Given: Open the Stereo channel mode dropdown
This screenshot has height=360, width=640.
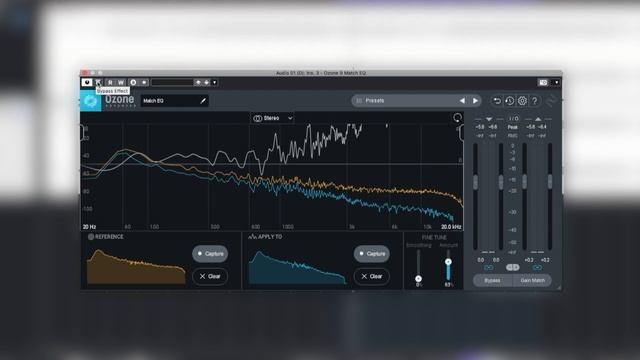Looking at the screenshot, I should pos(272,118).
